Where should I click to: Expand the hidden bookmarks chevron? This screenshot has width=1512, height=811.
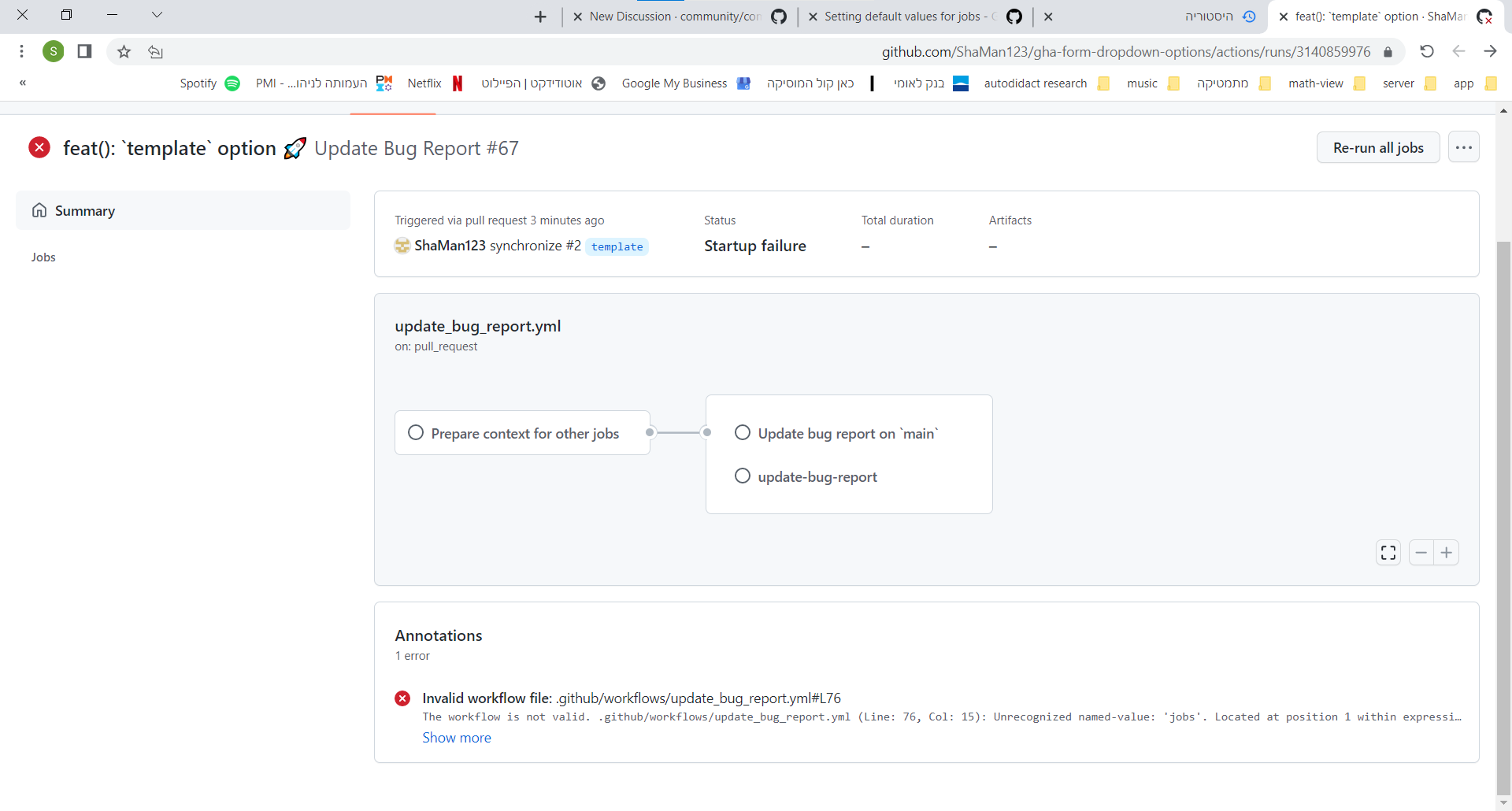click(x=22, y=83)
